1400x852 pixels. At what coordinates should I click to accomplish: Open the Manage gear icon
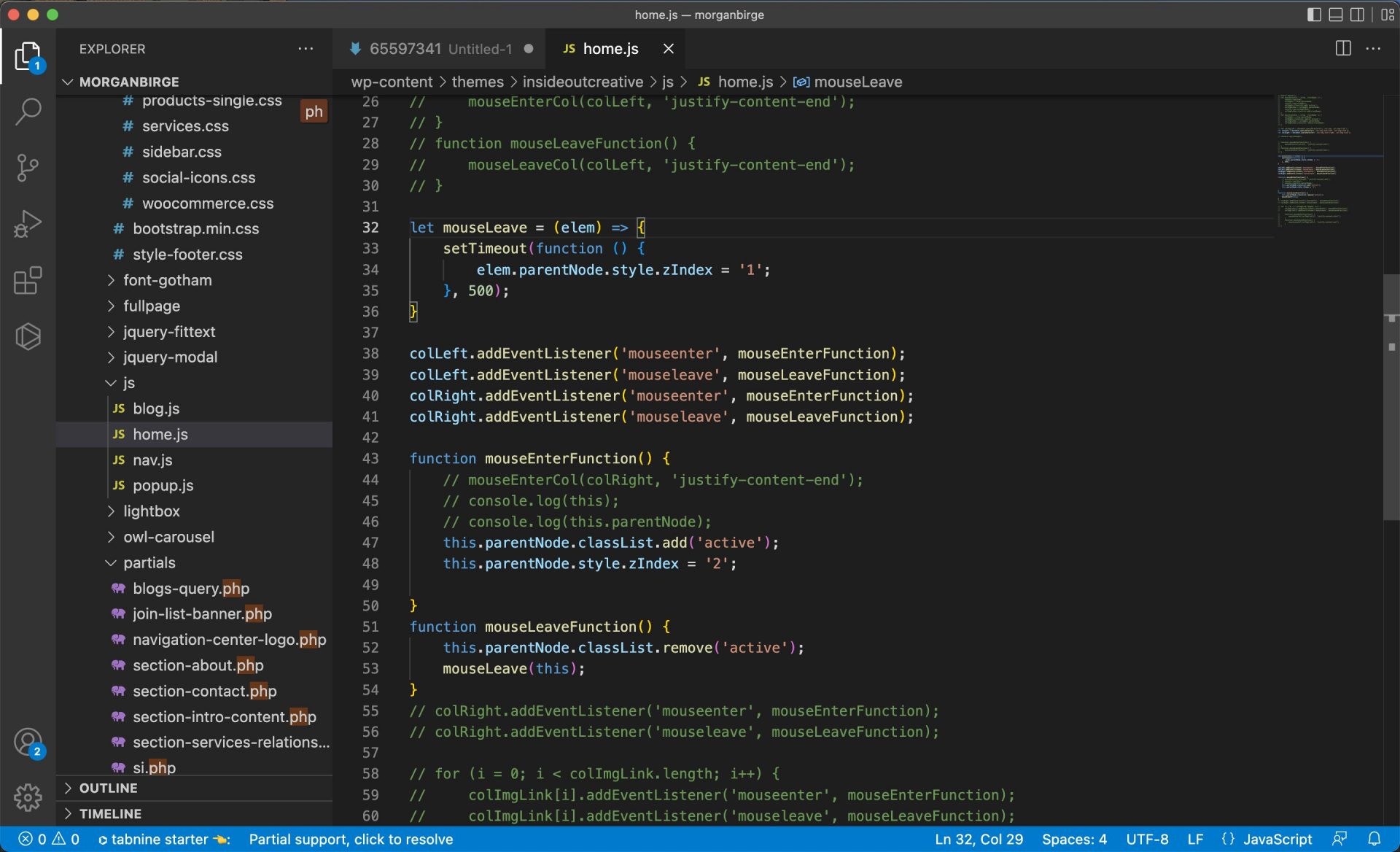pos(28,797)
